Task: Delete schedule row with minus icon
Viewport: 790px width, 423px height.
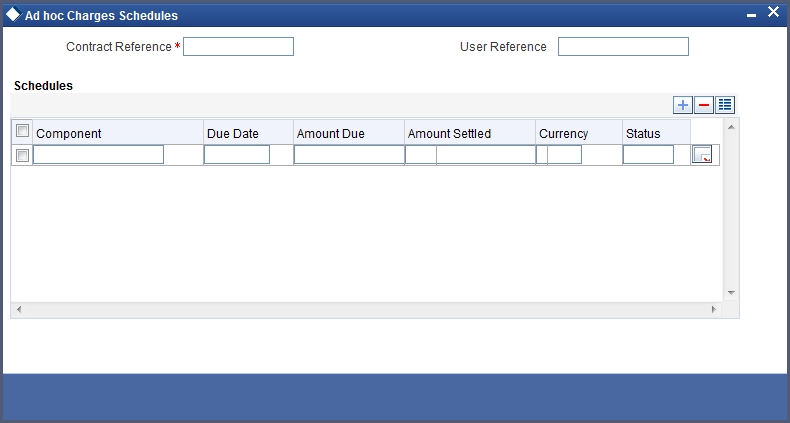Action: (x=704, y=105)
